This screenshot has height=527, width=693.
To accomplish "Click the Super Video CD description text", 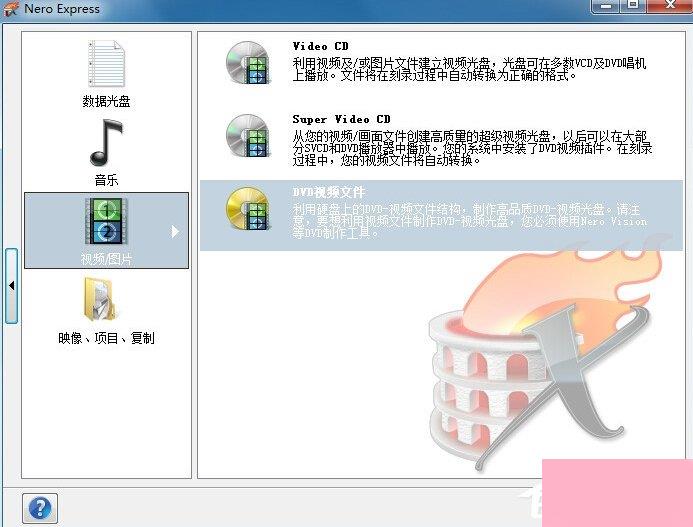I will [472, 148].
